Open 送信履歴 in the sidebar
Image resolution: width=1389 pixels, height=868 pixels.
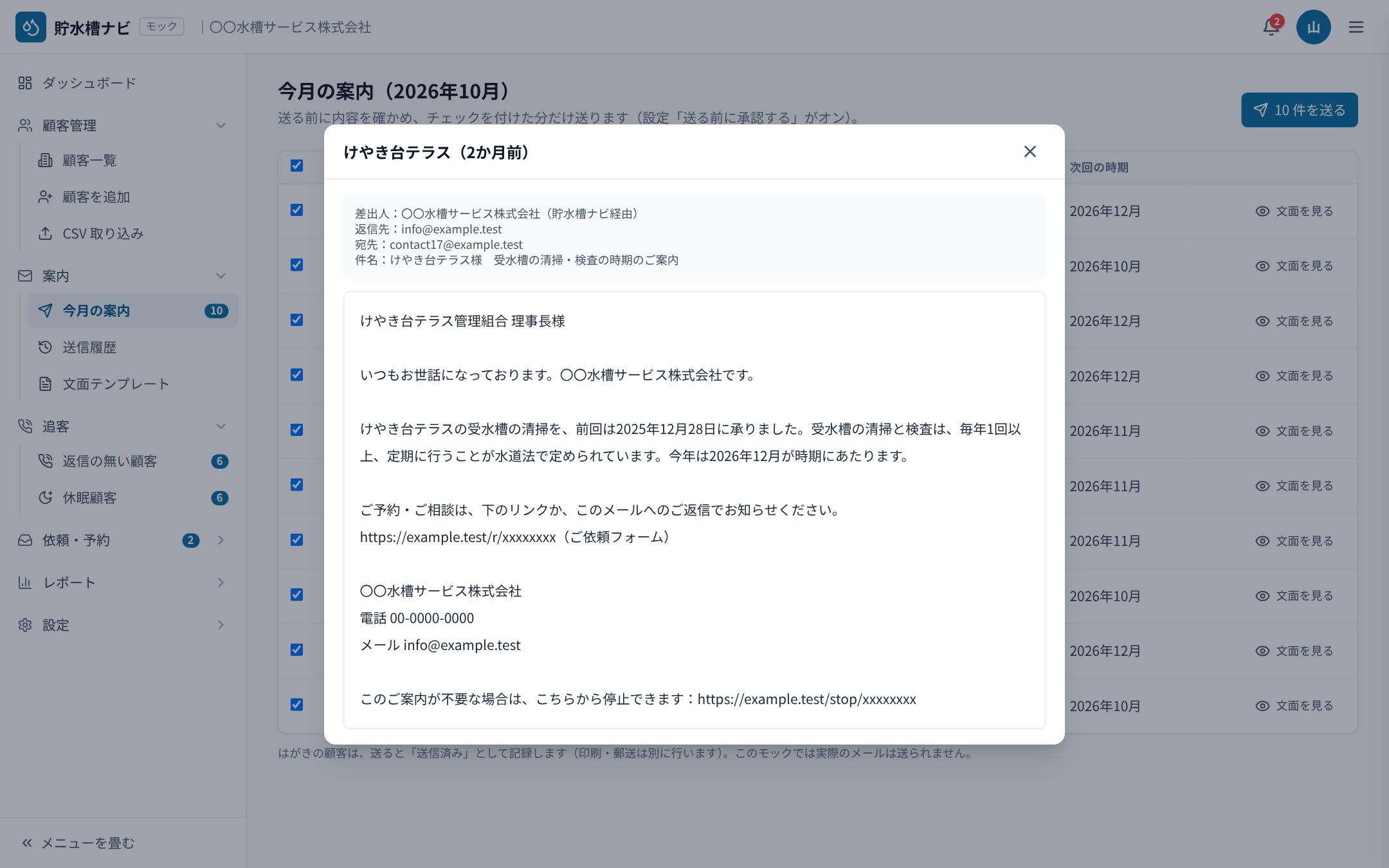pyautogui.click(x=132, y=347)
